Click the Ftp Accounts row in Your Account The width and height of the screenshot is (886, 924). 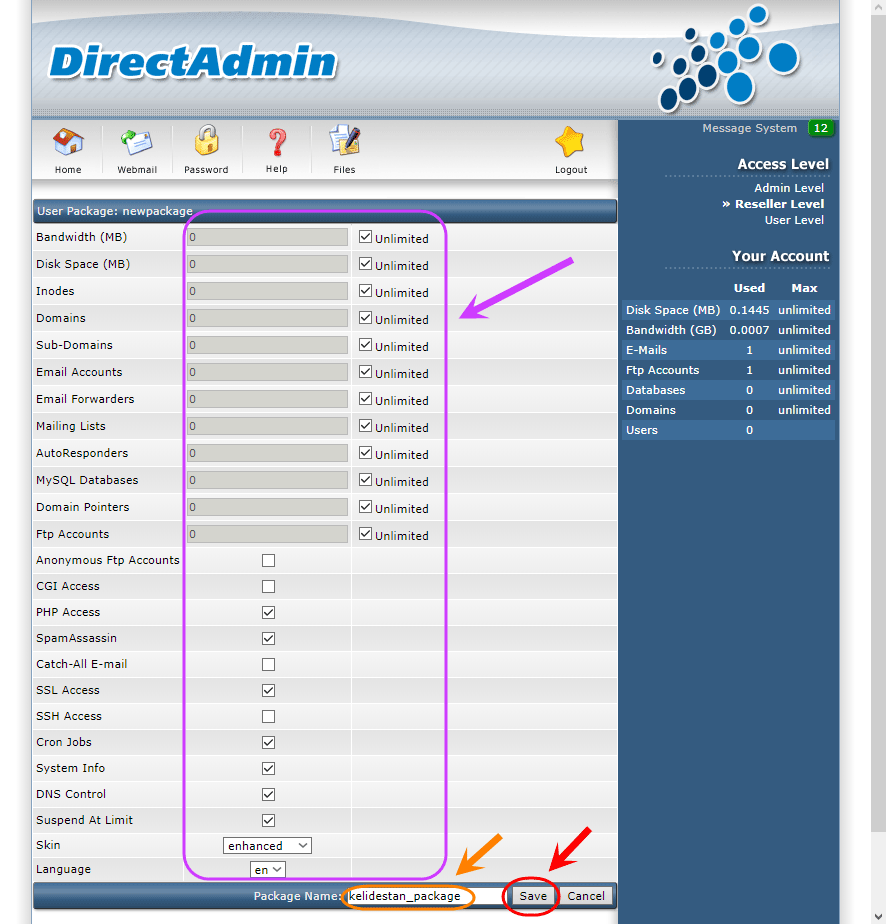click(x=728, y=370)
